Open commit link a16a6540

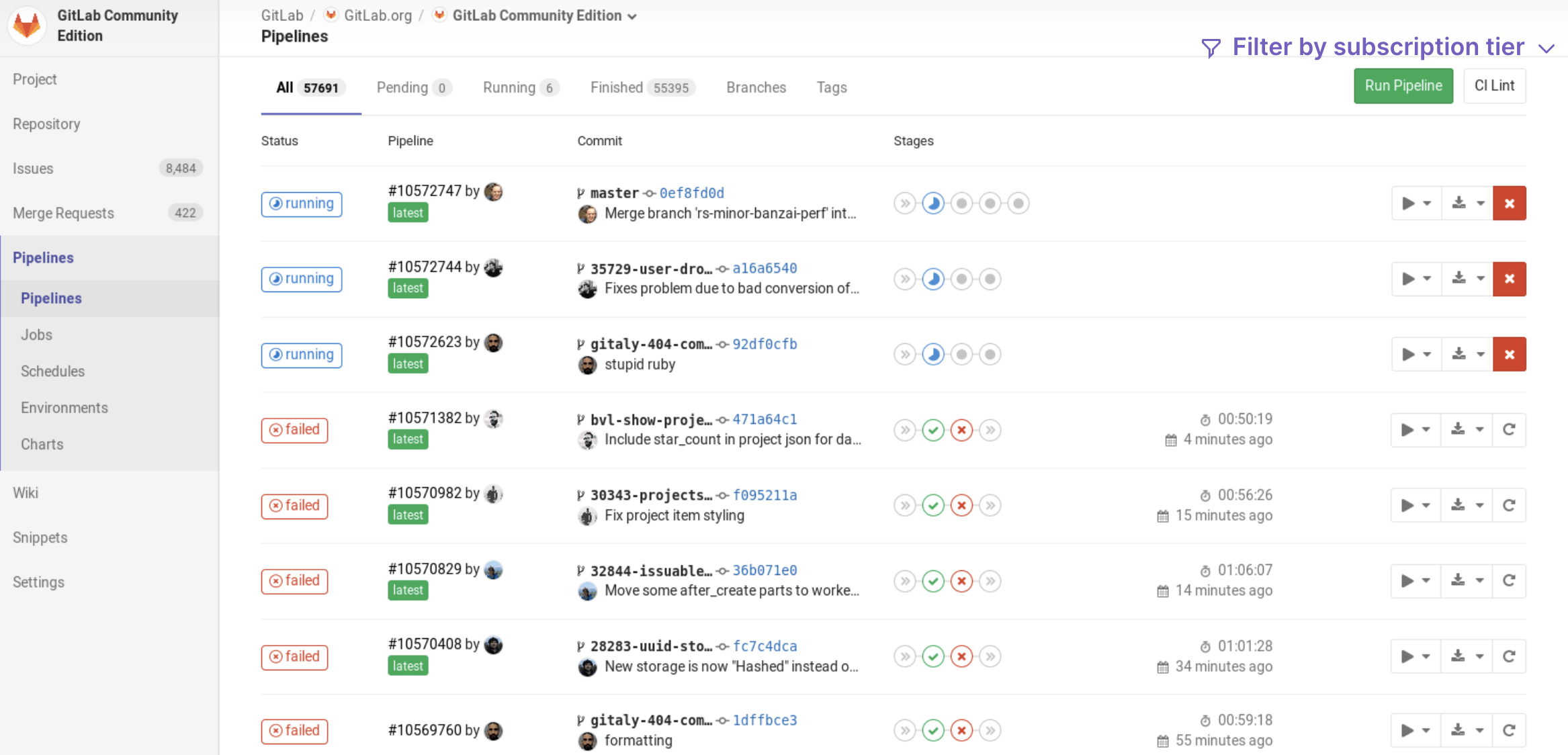[765, 269]
